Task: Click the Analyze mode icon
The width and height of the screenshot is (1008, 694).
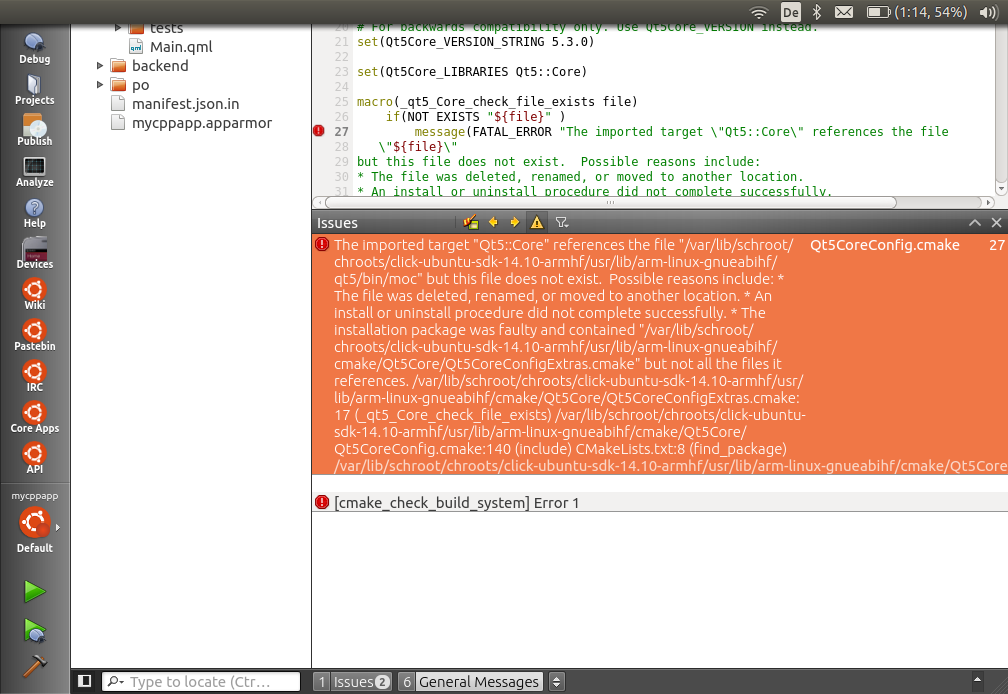Action: pyautogui.click(x=34, y=170)
